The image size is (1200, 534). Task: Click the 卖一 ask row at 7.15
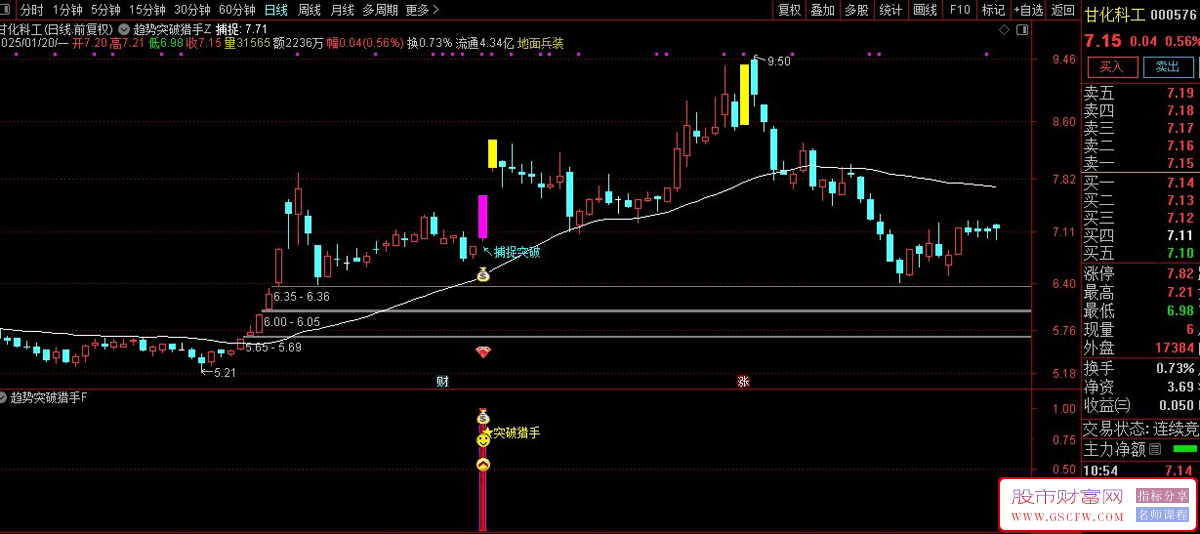coord(1140,163)
